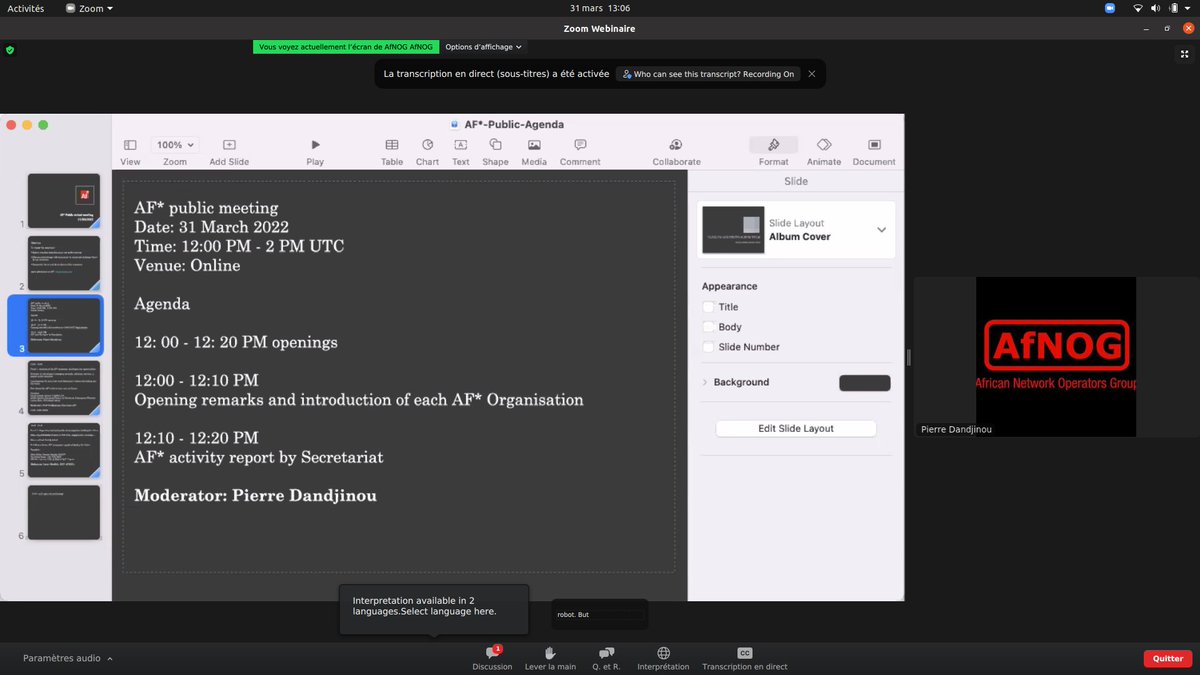Add a Text box via toolbar
This screenshot has width=1200, height=675.
point(461,145)
